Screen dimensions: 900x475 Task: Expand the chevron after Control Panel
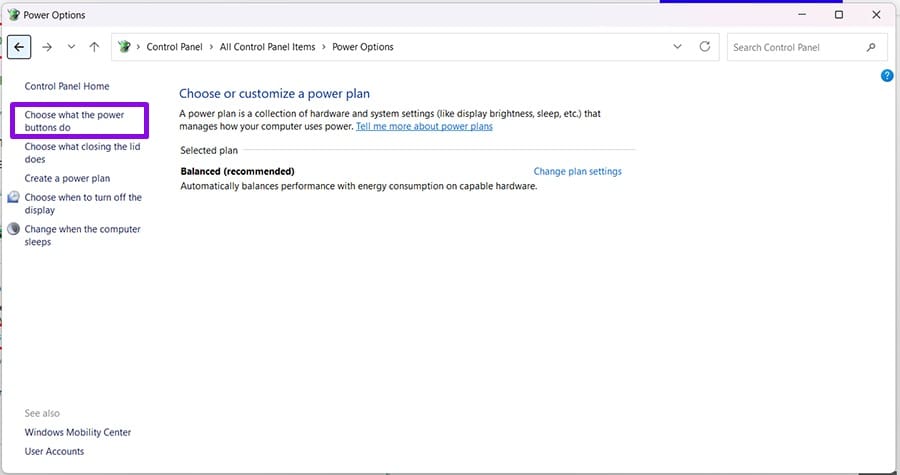(x=211, y=47)
